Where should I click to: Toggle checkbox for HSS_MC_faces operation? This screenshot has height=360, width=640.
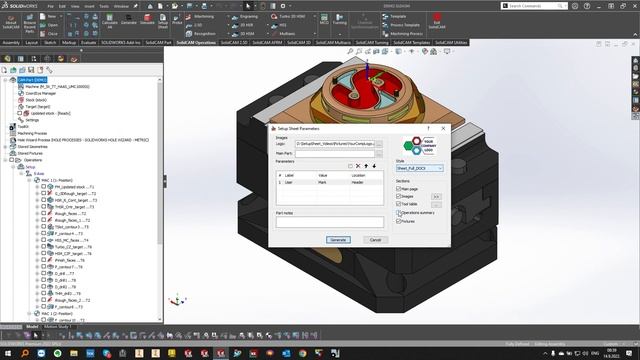(43, 240)
